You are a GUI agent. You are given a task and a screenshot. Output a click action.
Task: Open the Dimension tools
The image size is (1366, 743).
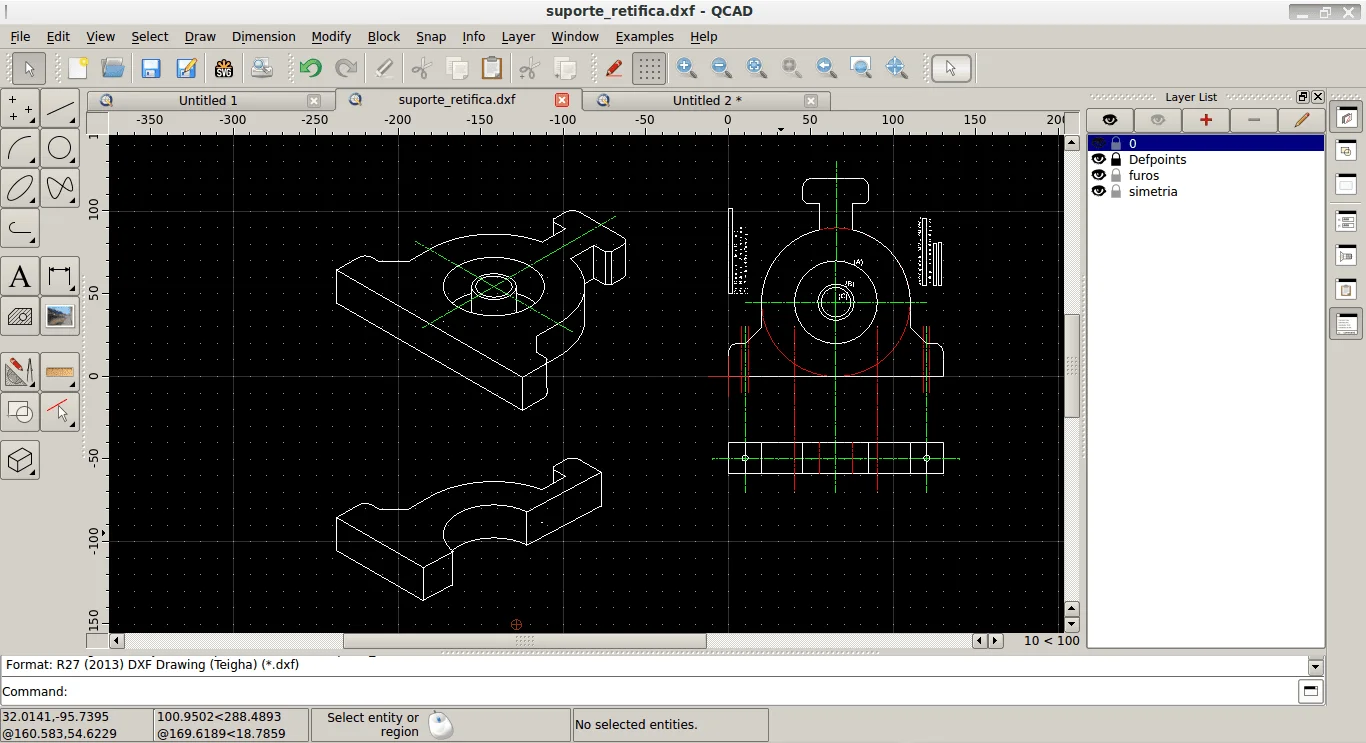tap(60, 276)
